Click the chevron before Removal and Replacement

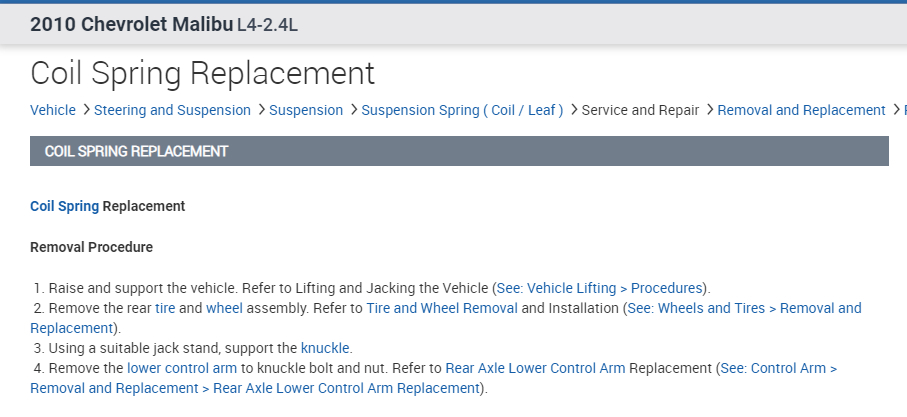coord(709,110)
